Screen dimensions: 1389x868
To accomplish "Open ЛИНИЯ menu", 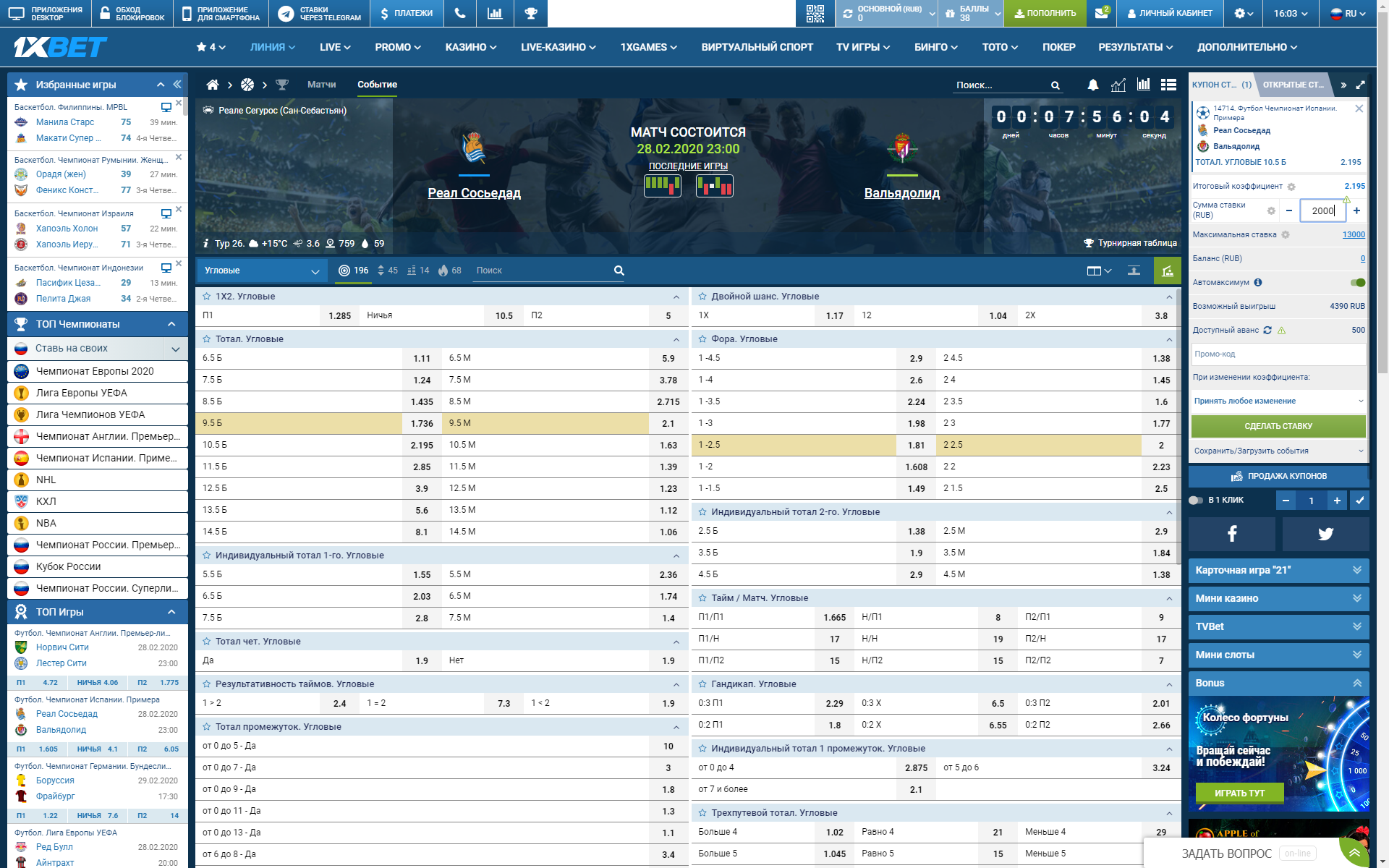I will (x=273, y=47).
